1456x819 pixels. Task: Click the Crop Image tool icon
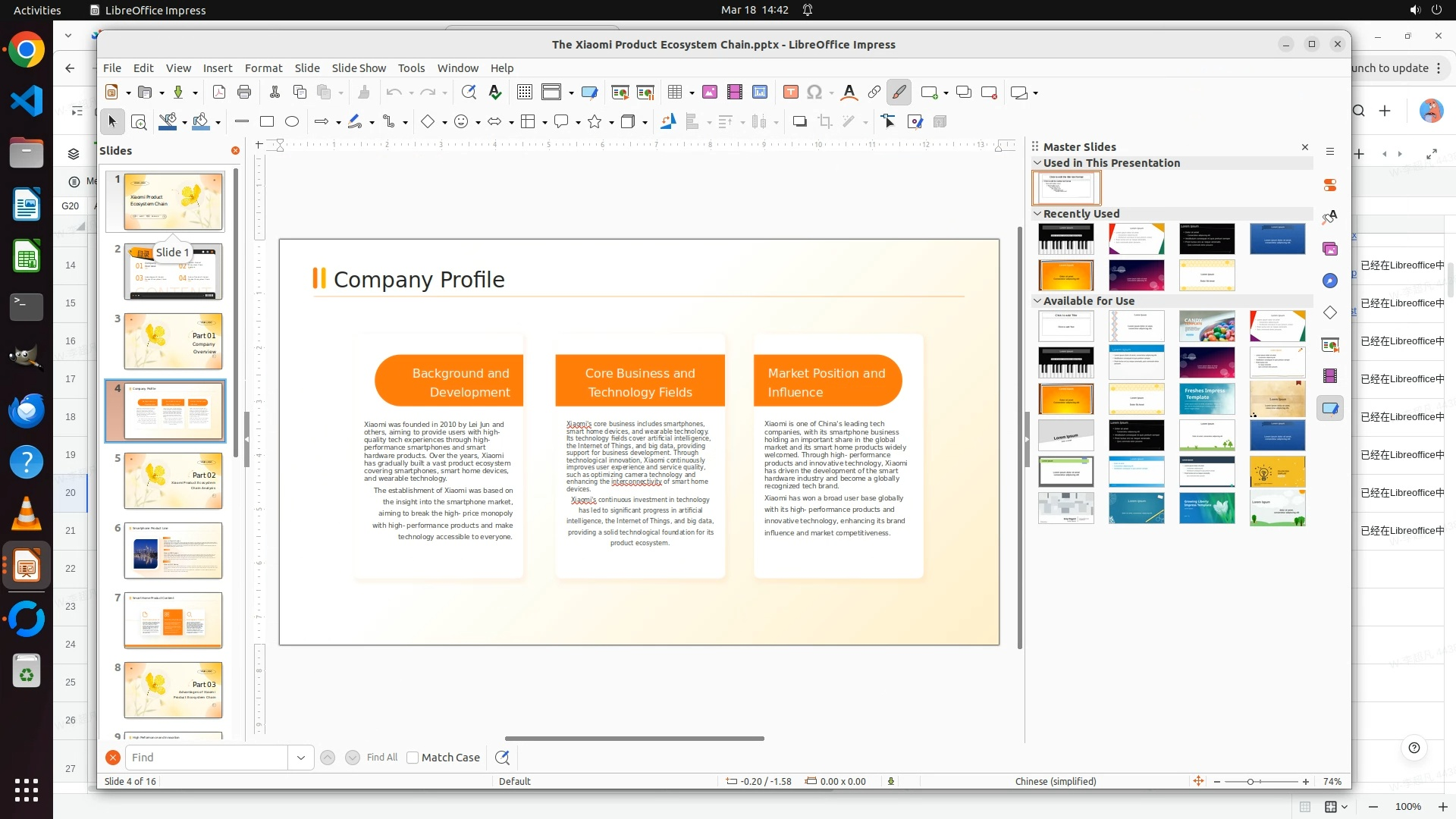tap(825, 121)
